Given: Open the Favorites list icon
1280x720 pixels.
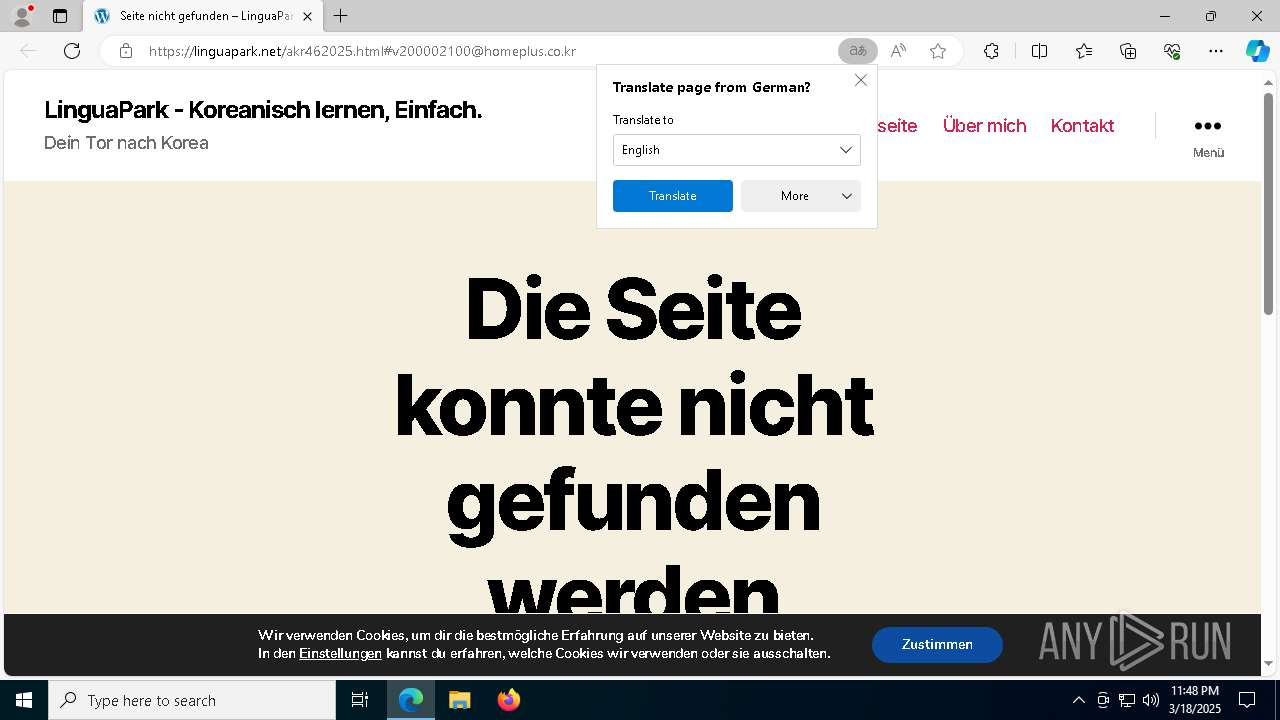Looking at the screenshot, I should [x=1084, y=51].
